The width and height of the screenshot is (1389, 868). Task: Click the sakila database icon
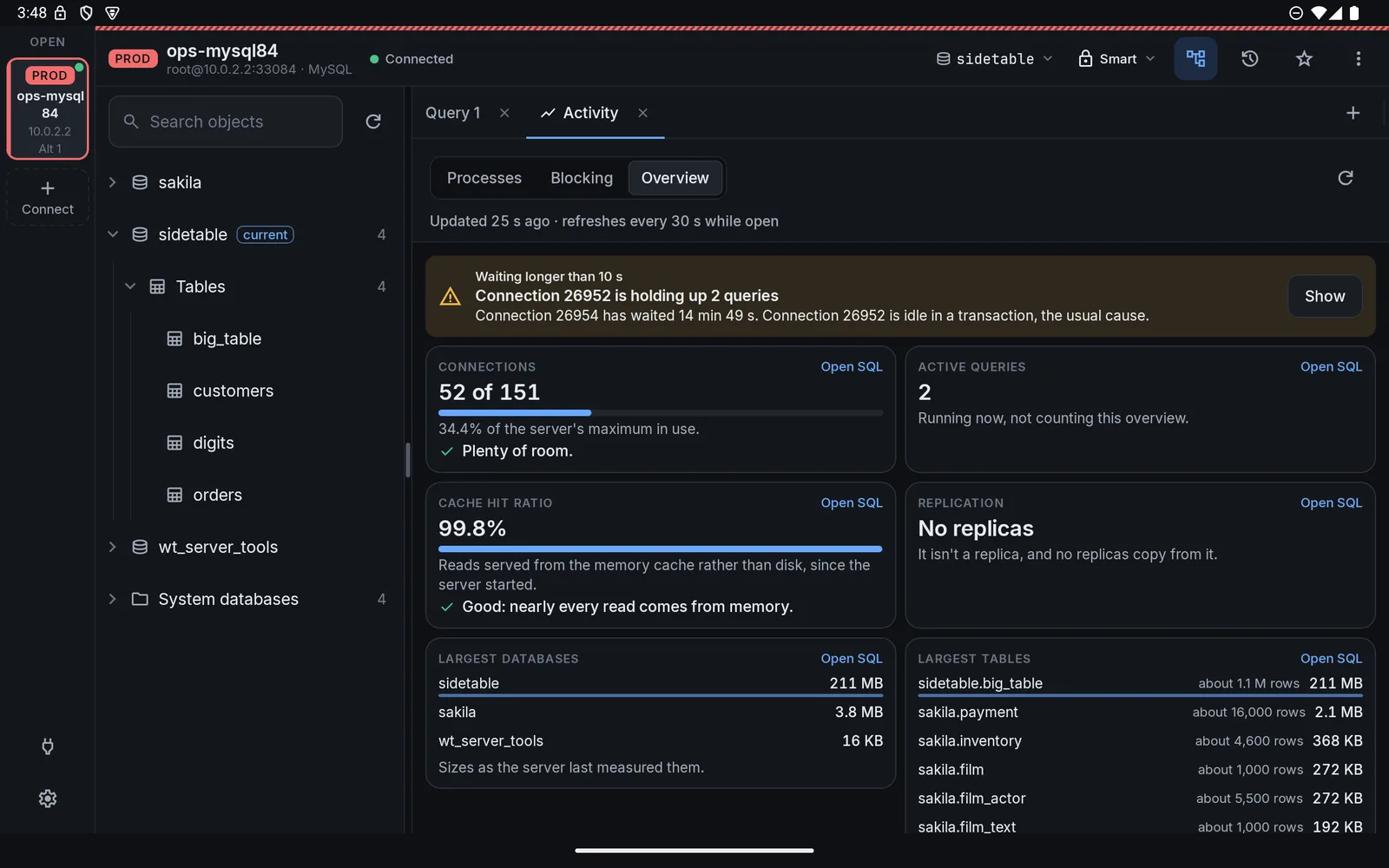(x=140, y=182)
